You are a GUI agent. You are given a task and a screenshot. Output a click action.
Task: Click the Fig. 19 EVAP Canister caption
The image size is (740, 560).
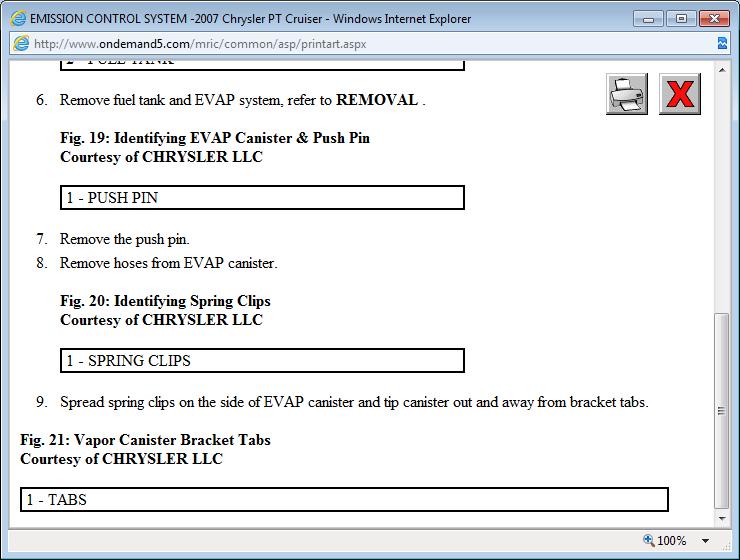click(215, 138)
